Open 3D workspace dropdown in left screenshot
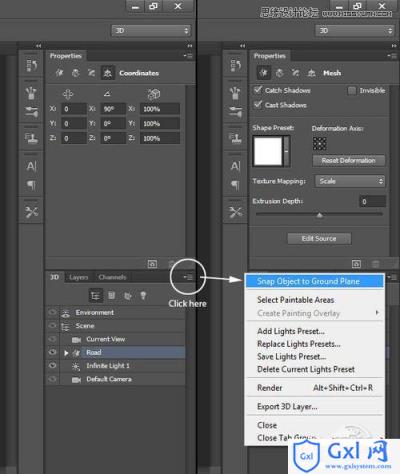The width and height of the screenshot is (400, 474). coord(151,31)
